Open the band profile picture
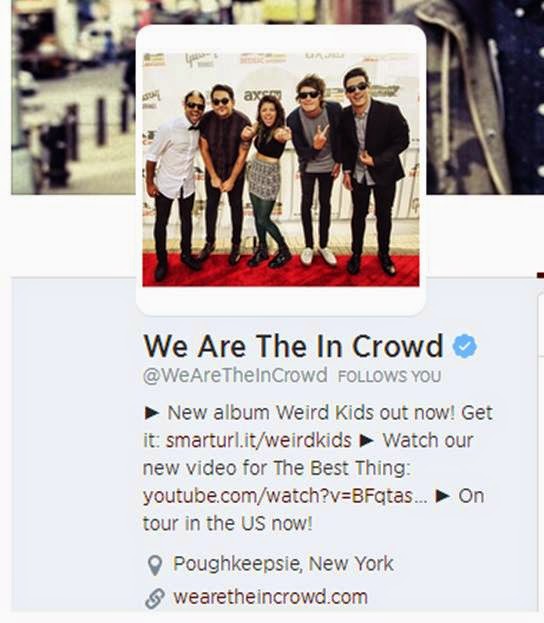The height and width of the screenshot is (623, 544). point(281,170)
